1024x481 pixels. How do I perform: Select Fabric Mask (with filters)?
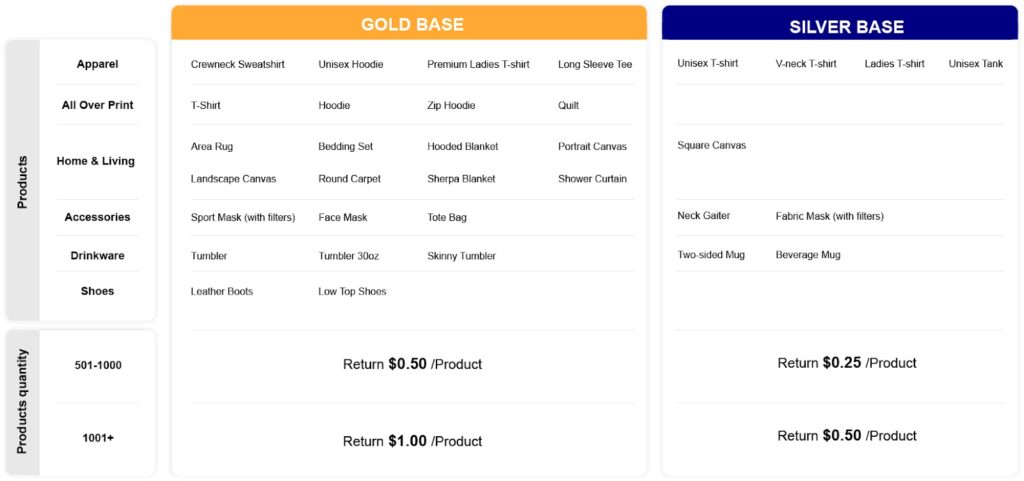[829, 216]
